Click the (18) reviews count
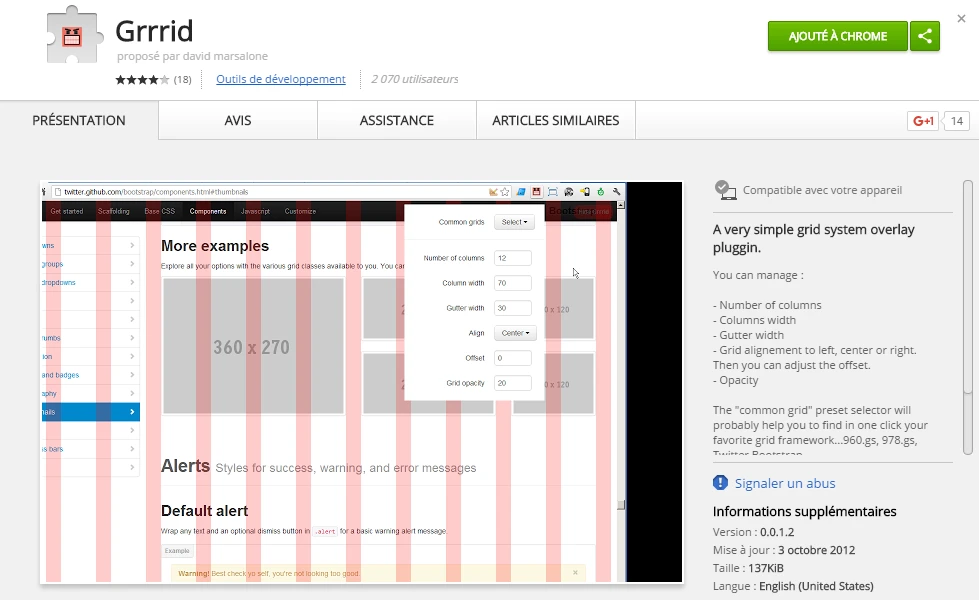 click(x=182, y=79)
